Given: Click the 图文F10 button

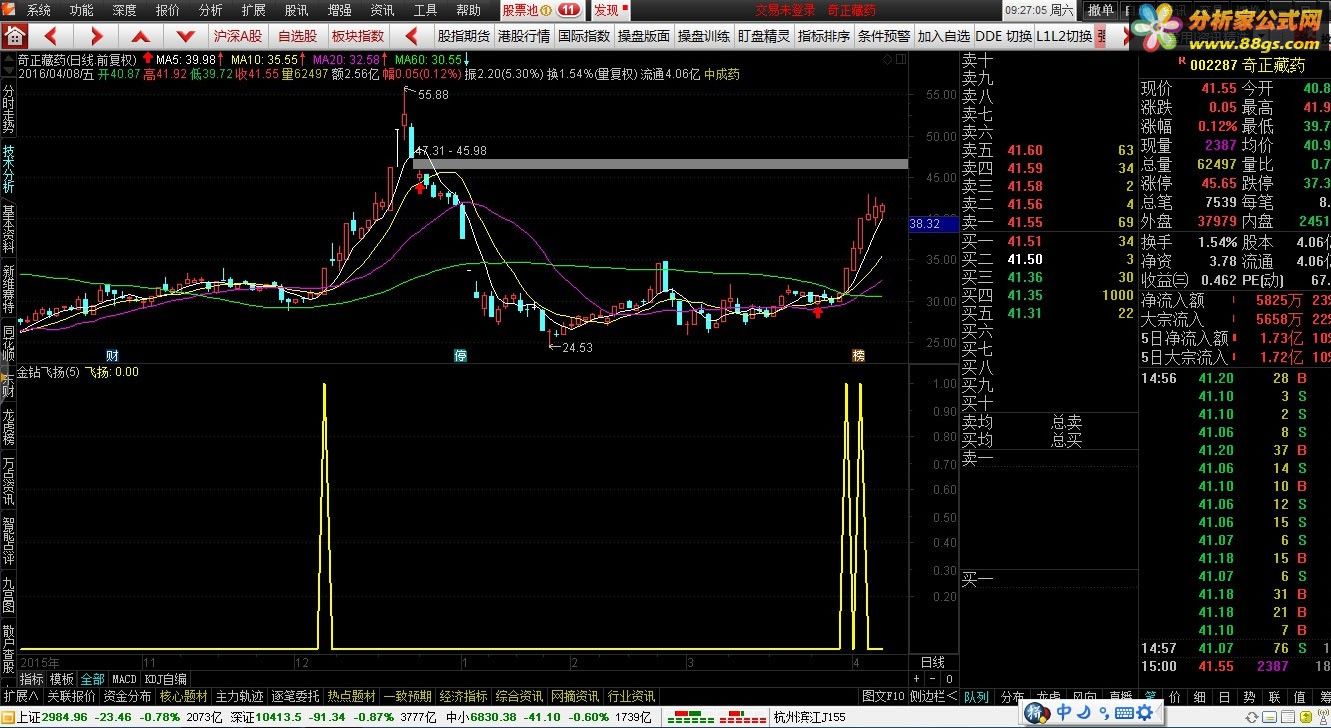Looking at the screenshot, I should pos(883,696).
